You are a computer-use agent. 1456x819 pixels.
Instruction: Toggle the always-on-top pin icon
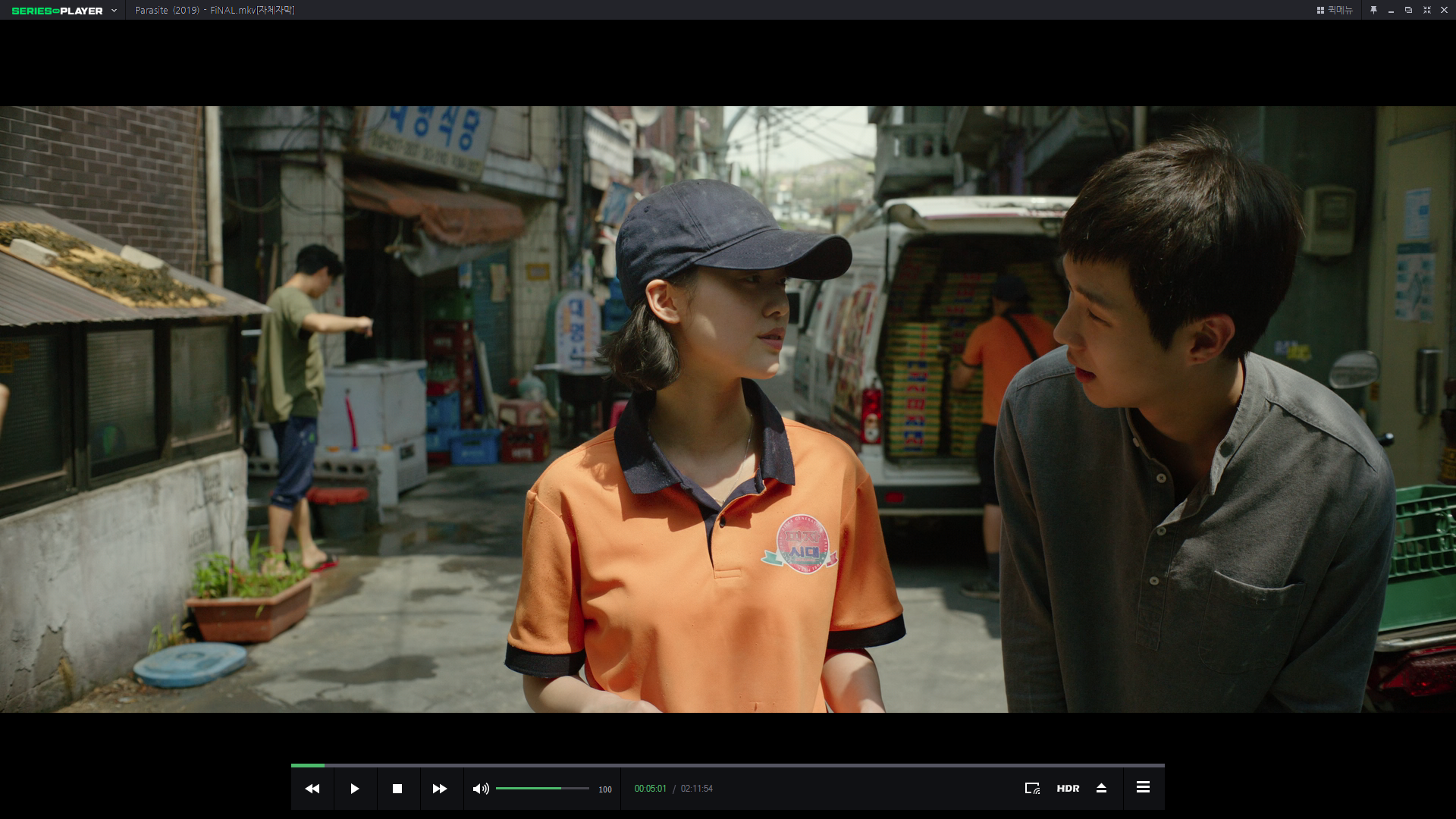pos(1373,10)
